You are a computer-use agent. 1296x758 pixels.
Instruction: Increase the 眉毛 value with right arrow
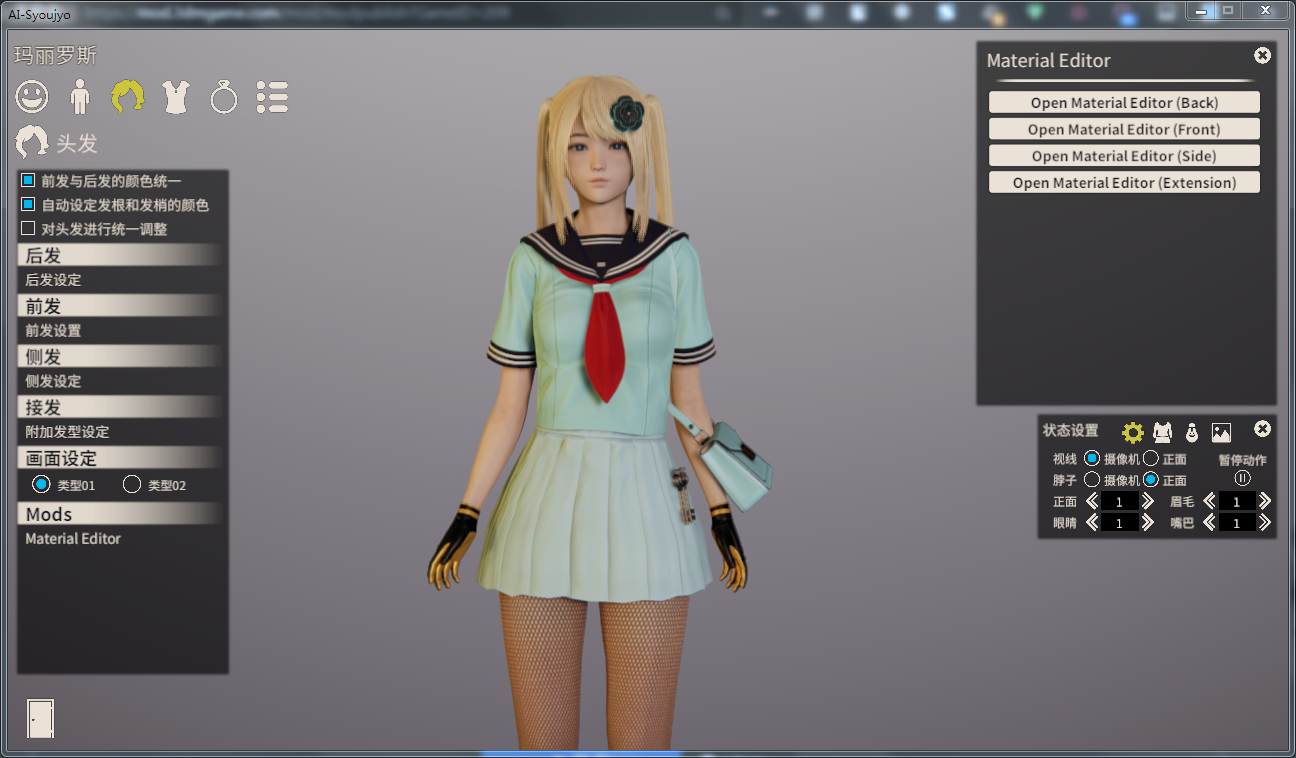click(x=1265, y=501)
